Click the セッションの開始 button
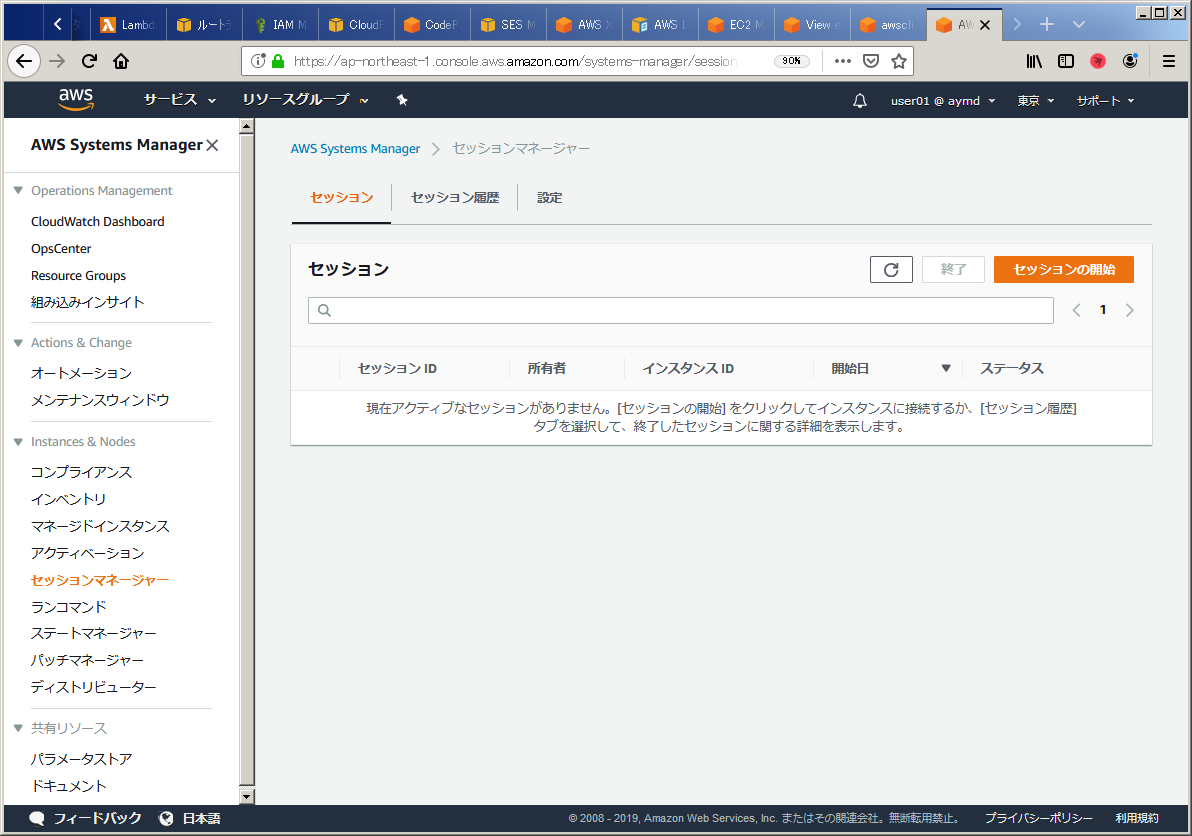 pos(1064,270)
